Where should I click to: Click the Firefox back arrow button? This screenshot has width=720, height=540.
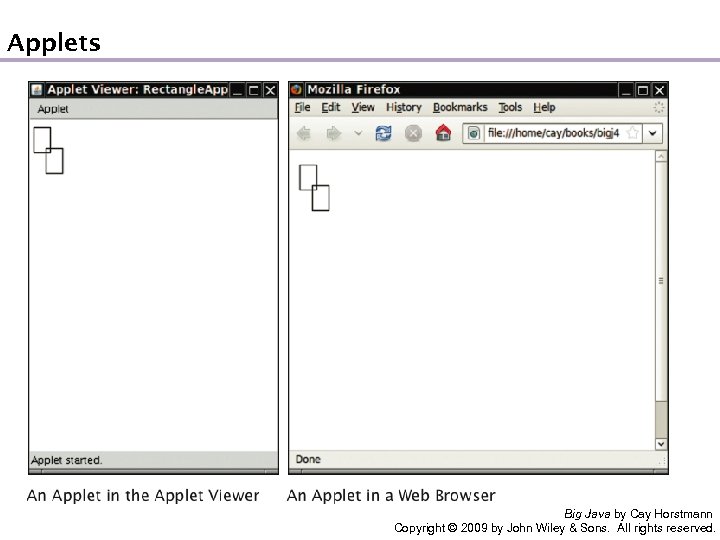(304, 134)
